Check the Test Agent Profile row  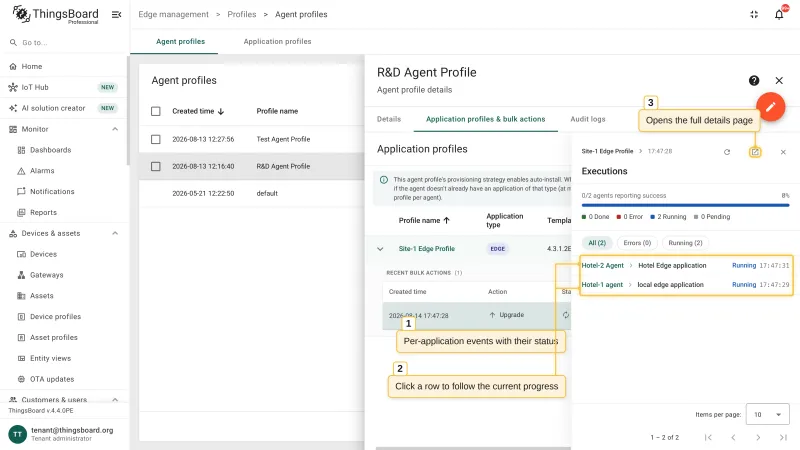coord(156,139)
